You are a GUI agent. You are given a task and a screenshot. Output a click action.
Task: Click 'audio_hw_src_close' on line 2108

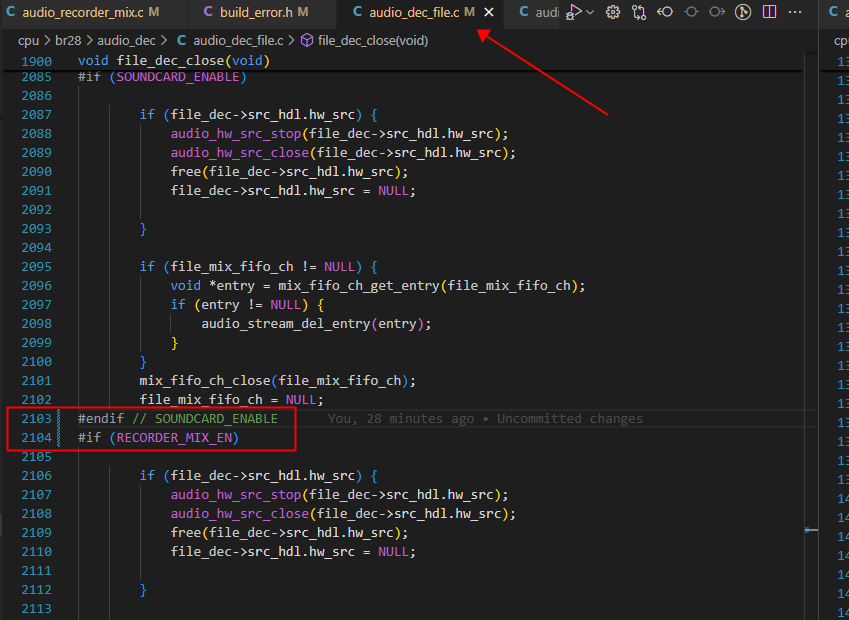coord(240,514)
